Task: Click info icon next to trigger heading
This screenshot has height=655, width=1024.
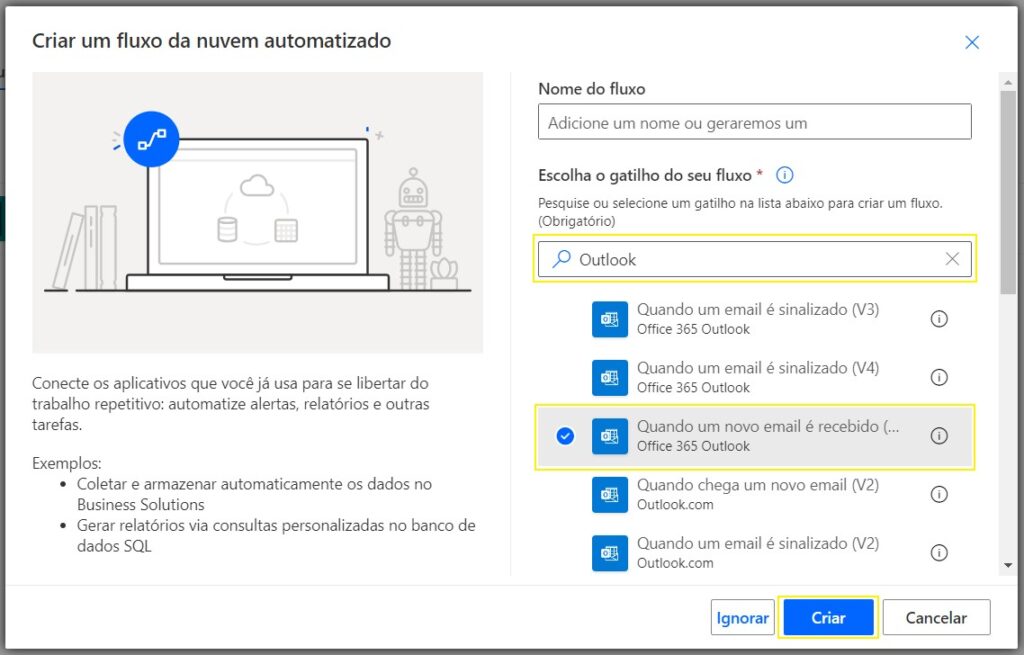Action: pyautogui.click(x=785, y=175)
